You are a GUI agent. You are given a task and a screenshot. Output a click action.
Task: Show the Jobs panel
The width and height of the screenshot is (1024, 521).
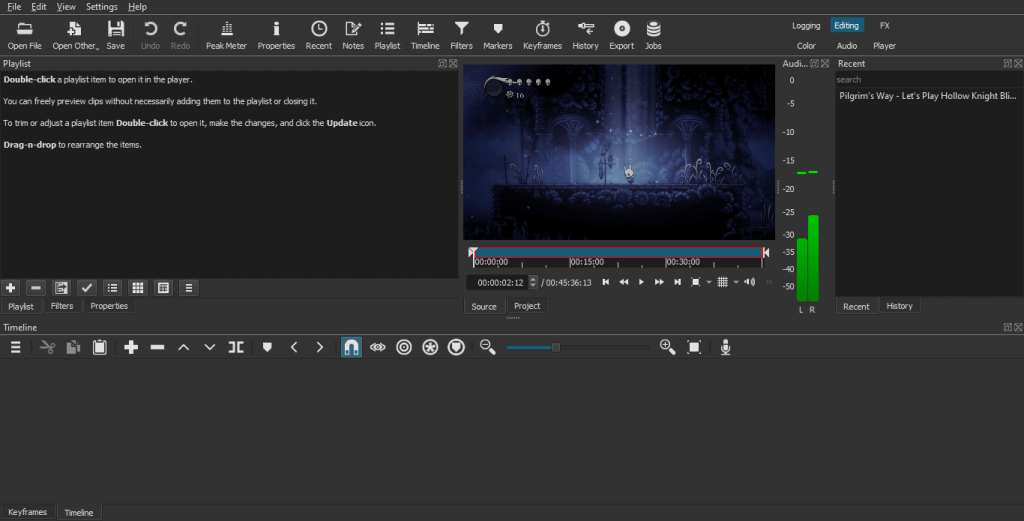tap(653, 35)
